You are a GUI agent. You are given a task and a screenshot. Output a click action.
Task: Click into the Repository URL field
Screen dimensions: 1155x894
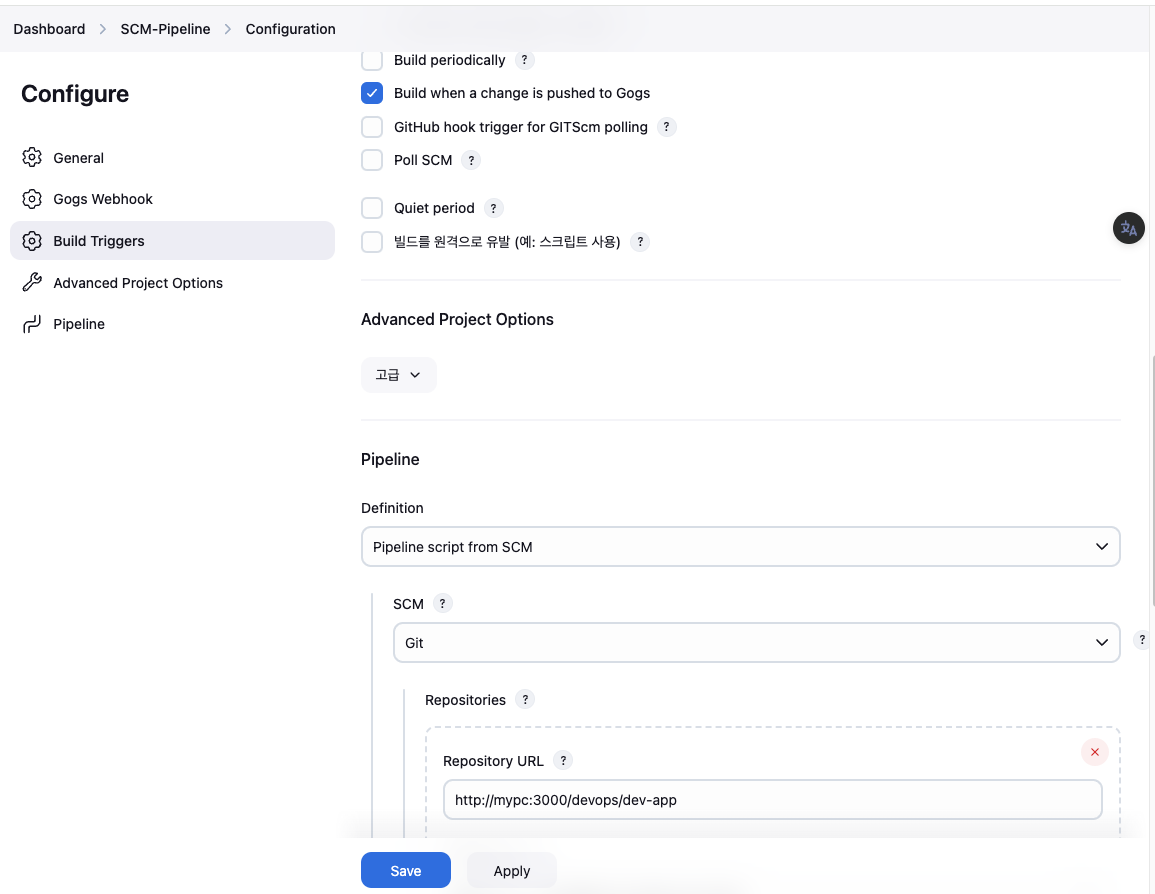pos(772,800)
